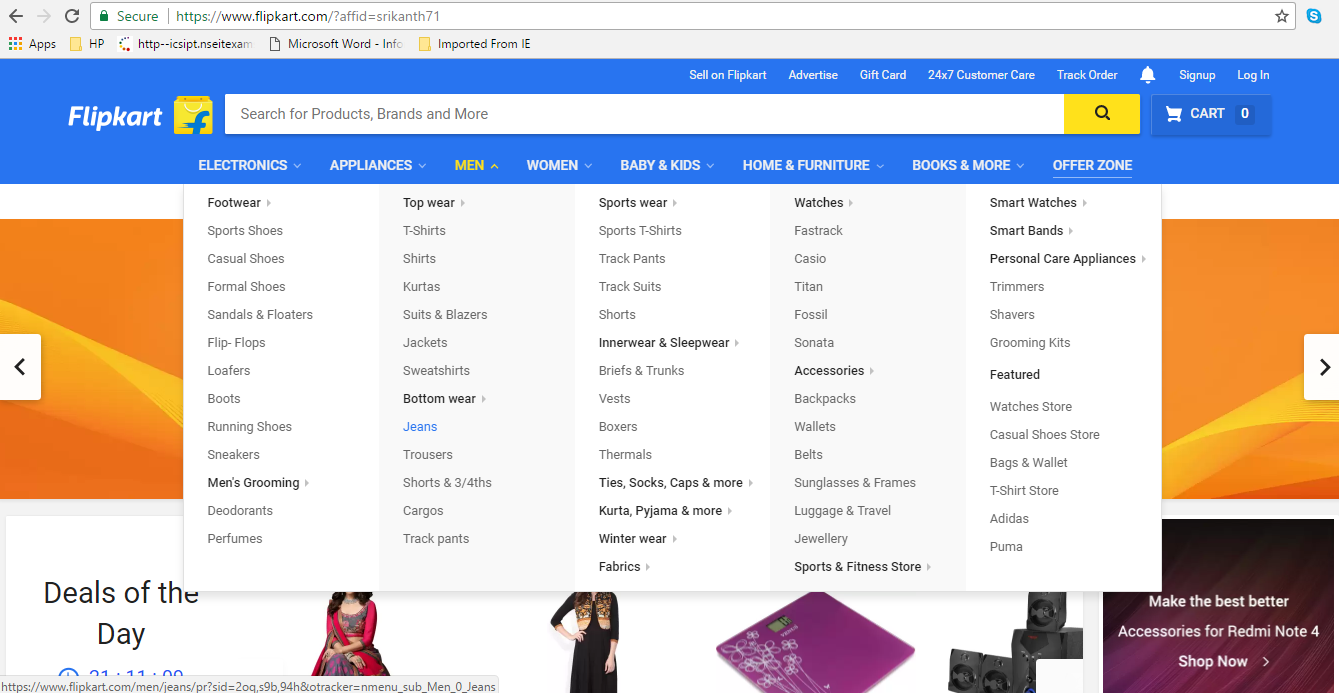Open the Skype extension icon

tap(1314, 16)
